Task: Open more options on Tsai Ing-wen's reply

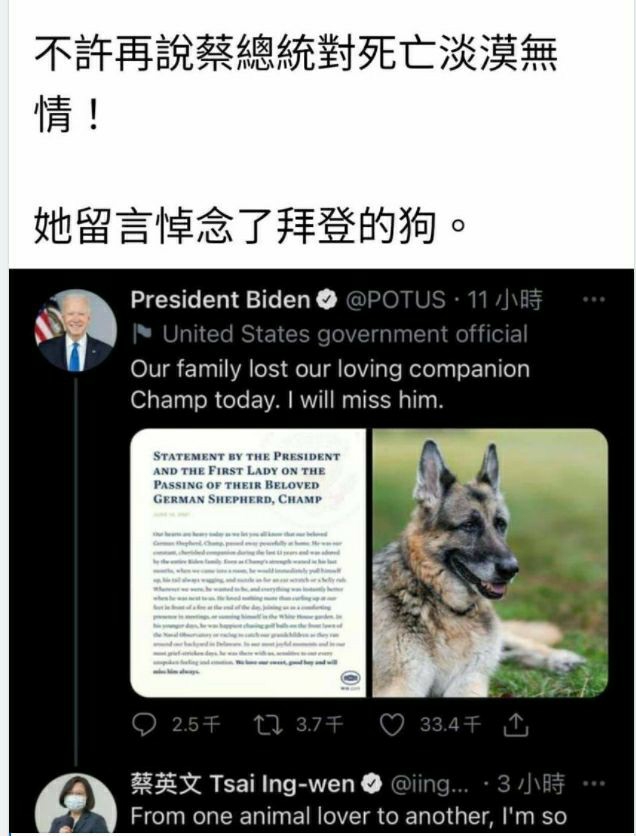Action: [594, 784]
